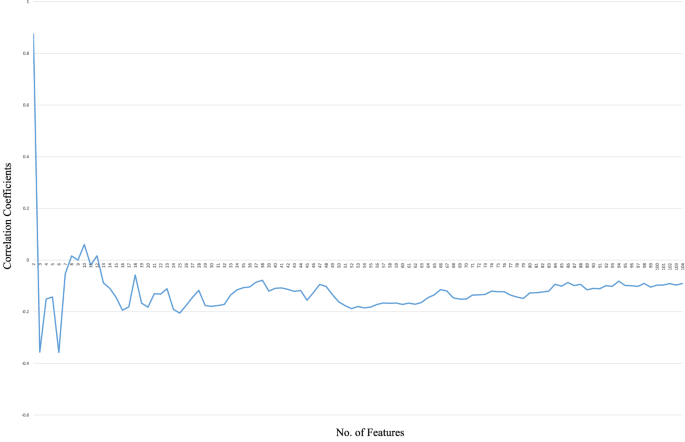The height and width of the screenshot is (442, 685).
Task: Select the line's highest starting point near 0.88
Action: click(34, 34)
